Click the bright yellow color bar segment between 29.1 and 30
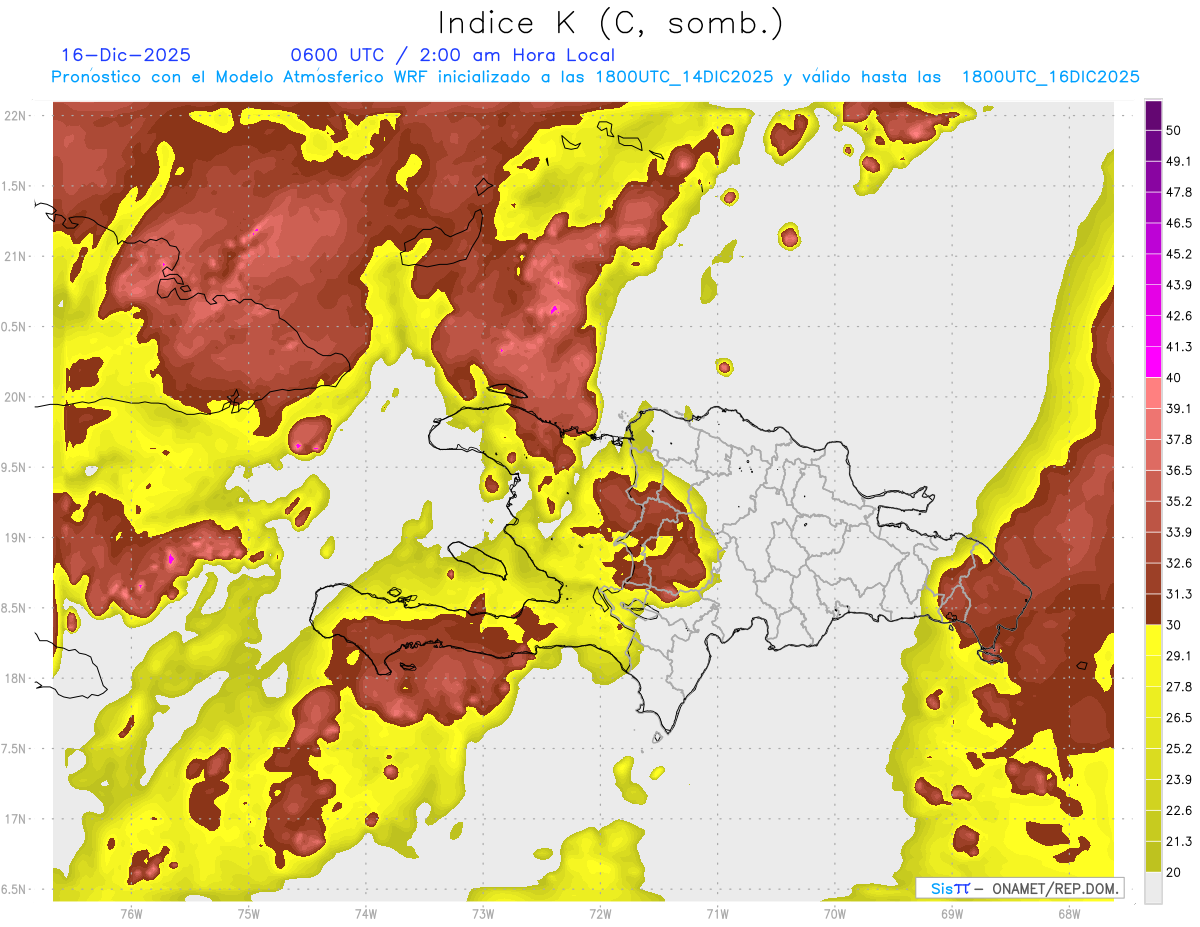This screenshot has width=1200, height=927. click(1154, 640)
